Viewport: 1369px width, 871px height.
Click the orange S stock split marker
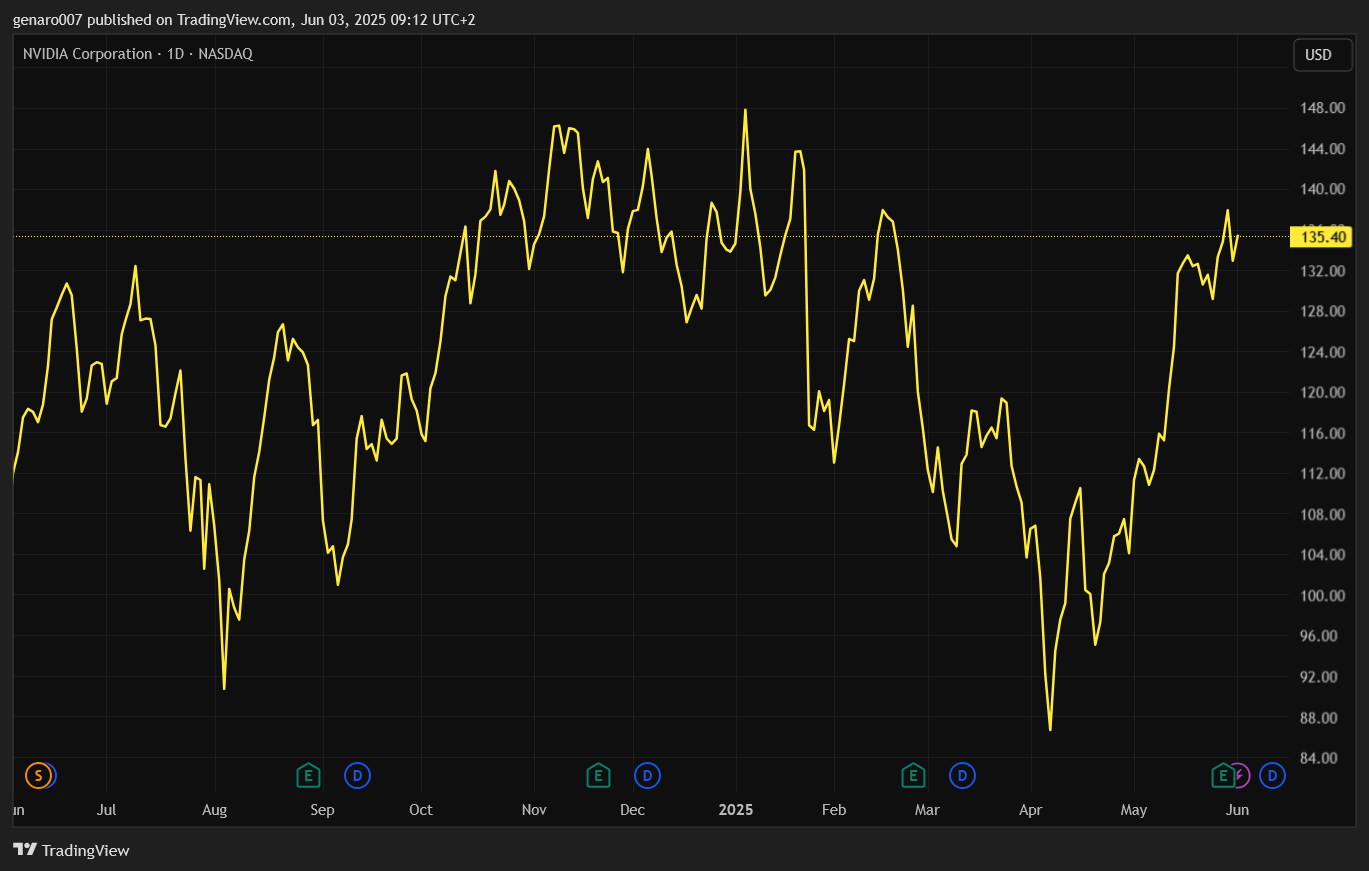[38, 775]
